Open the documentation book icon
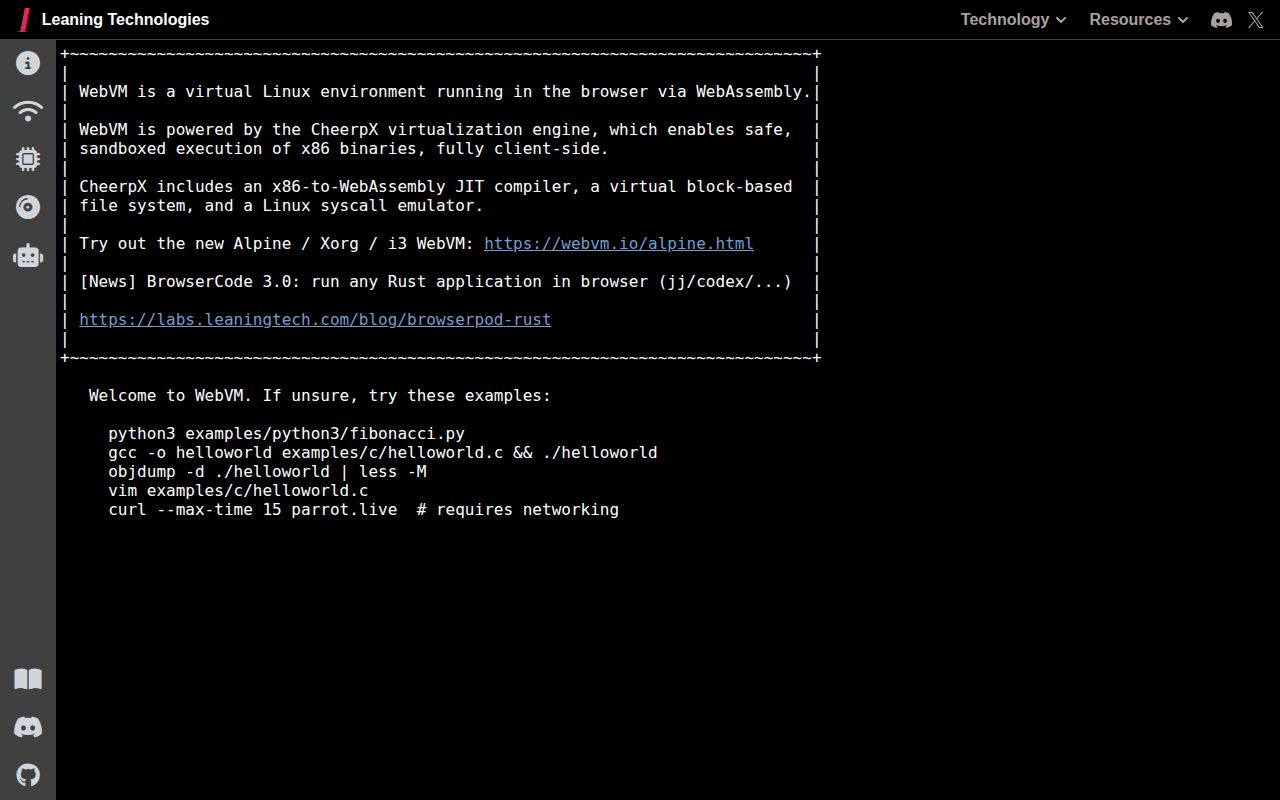This screenshot has width=1280, height=800. [28, 679]
